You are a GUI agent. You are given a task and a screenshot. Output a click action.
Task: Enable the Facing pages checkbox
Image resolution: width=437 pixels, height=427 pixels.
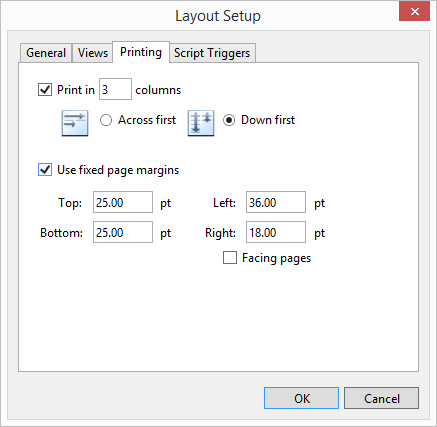click(230, 258)
